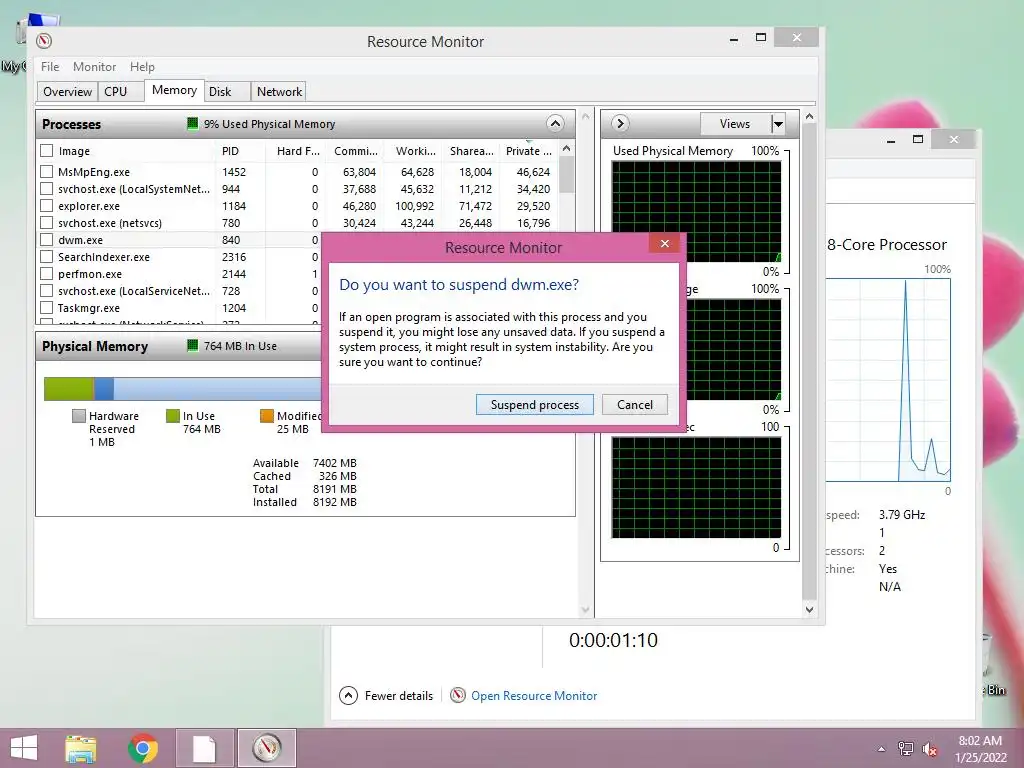Image resolution: width=1024 pixels, height=768 pixels.
Task: Open File Explorer from the taskbar
Action: pos(81,748)
